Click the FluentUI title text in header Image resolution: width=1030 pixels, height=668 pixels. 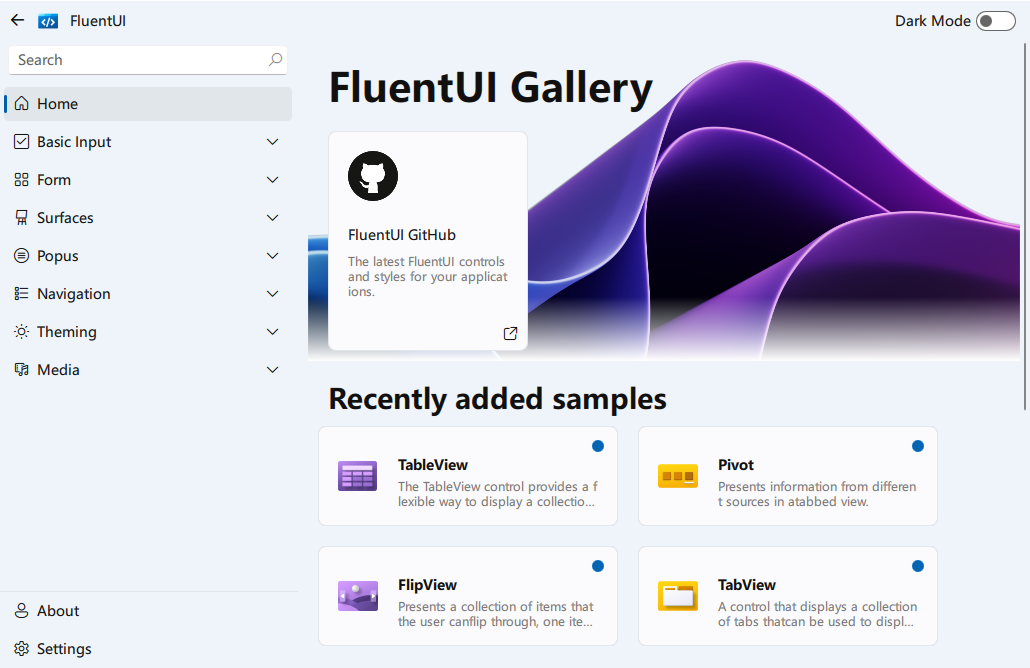(98, 21)
